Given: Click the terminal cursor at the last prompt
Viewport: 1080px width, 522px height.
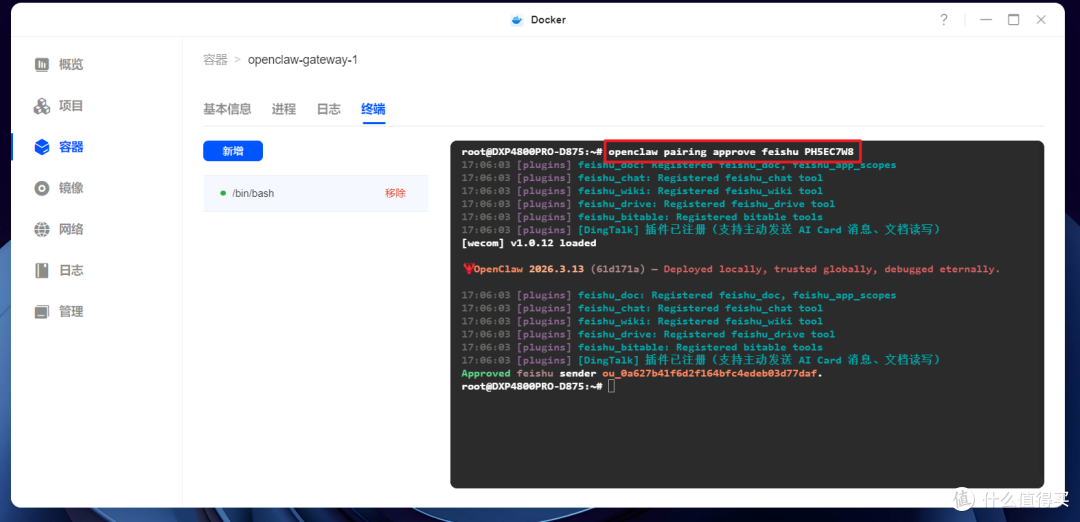Looking at the screenshot, I should point(612,386).
